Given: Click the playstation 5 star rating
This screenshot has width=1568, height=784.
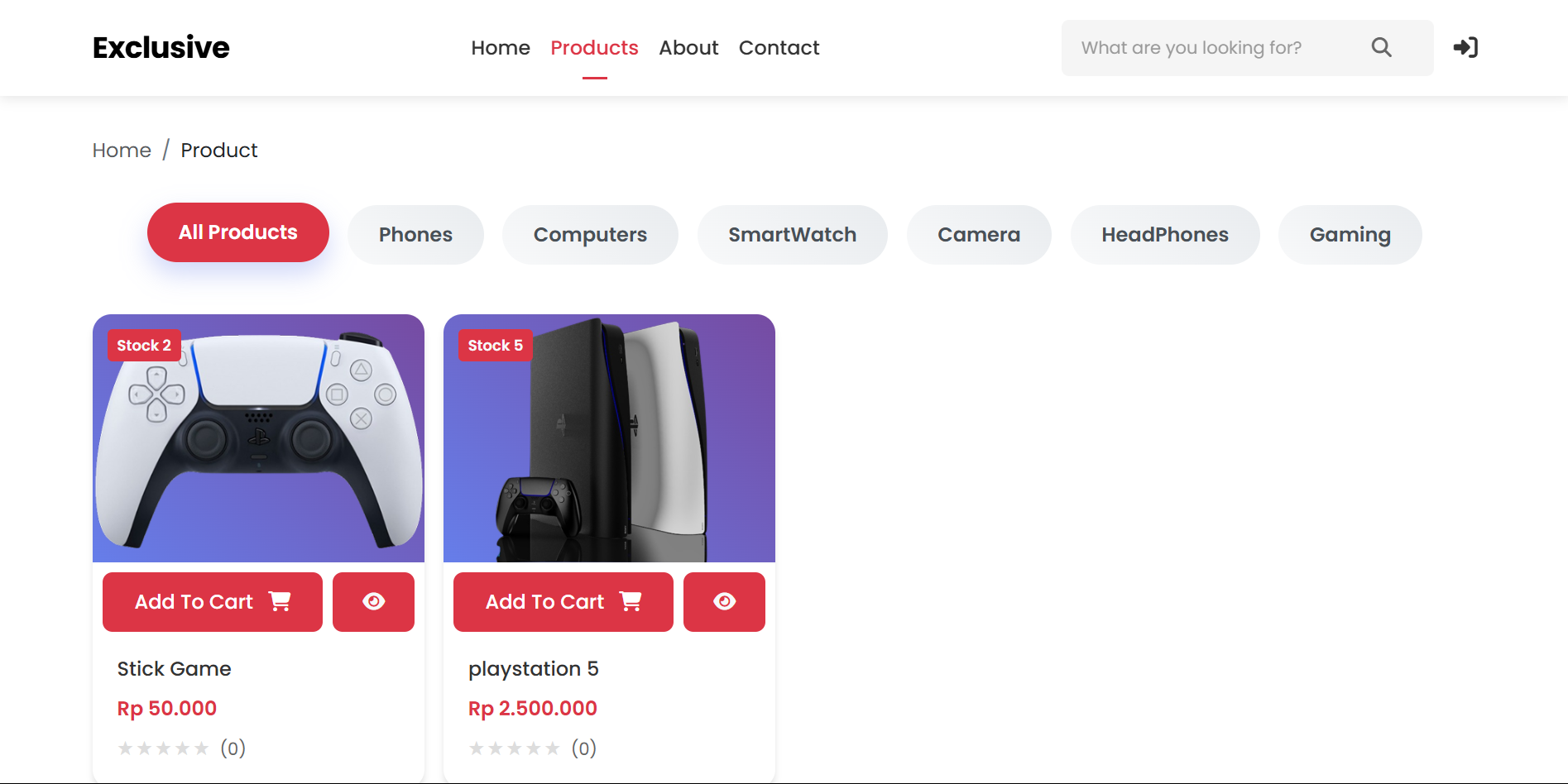Looking at the screenshot, I should (514, 748).
